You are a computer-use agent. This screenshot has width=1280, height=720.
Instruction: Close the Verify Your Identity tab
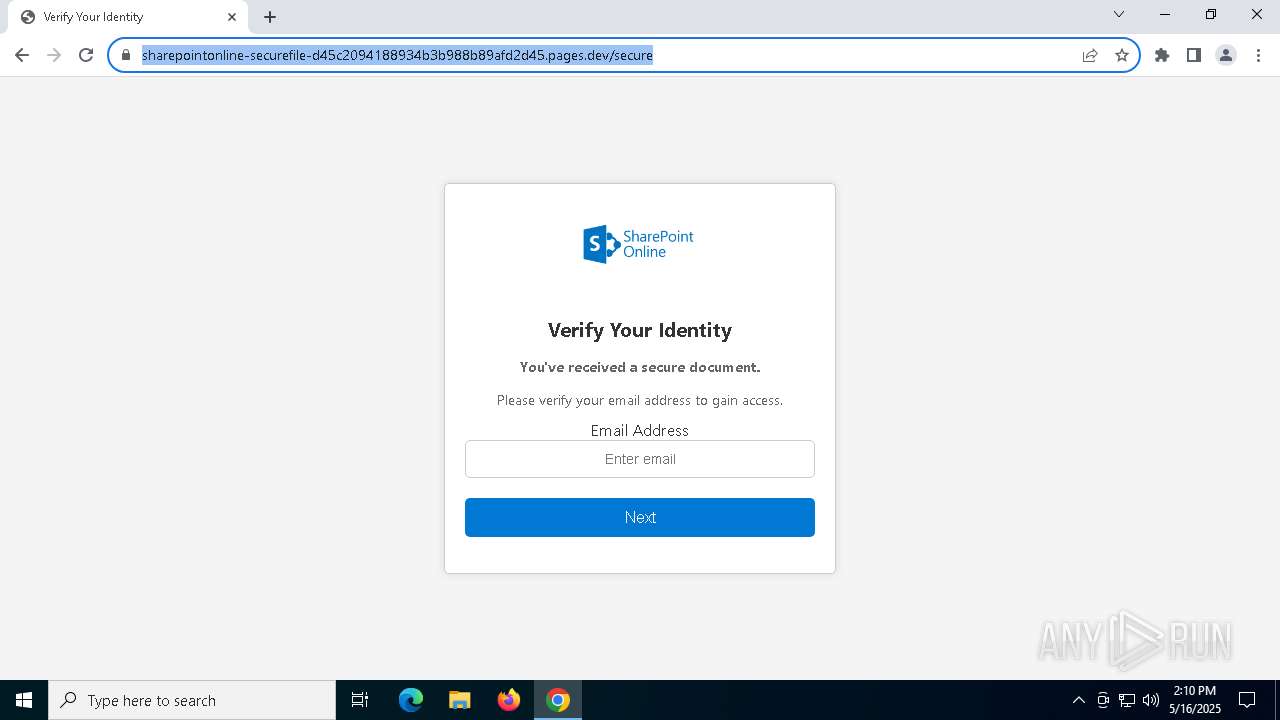[232, 17]
